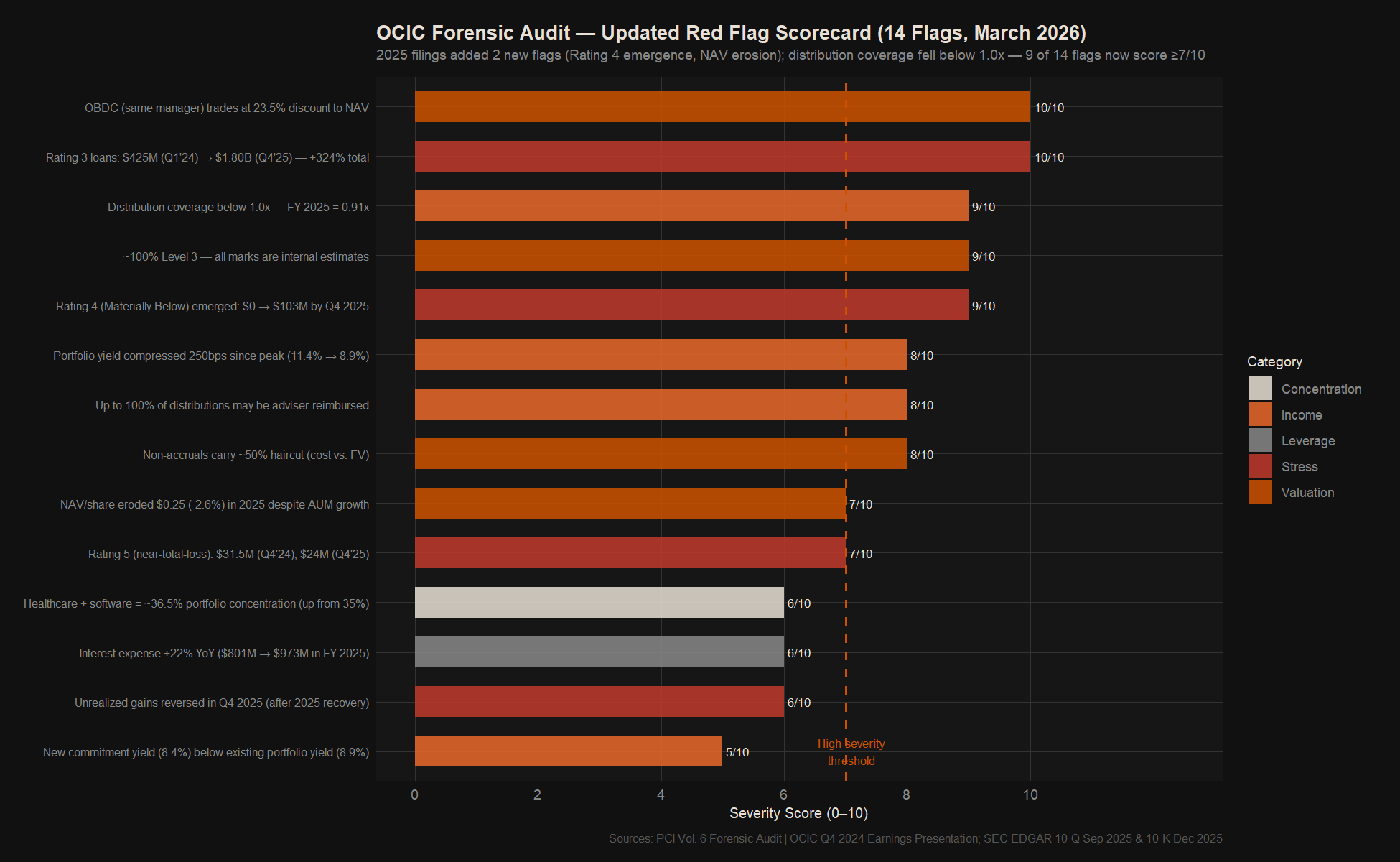
Task: Click the Rating 3 loans bar
Action: (722, 157)
